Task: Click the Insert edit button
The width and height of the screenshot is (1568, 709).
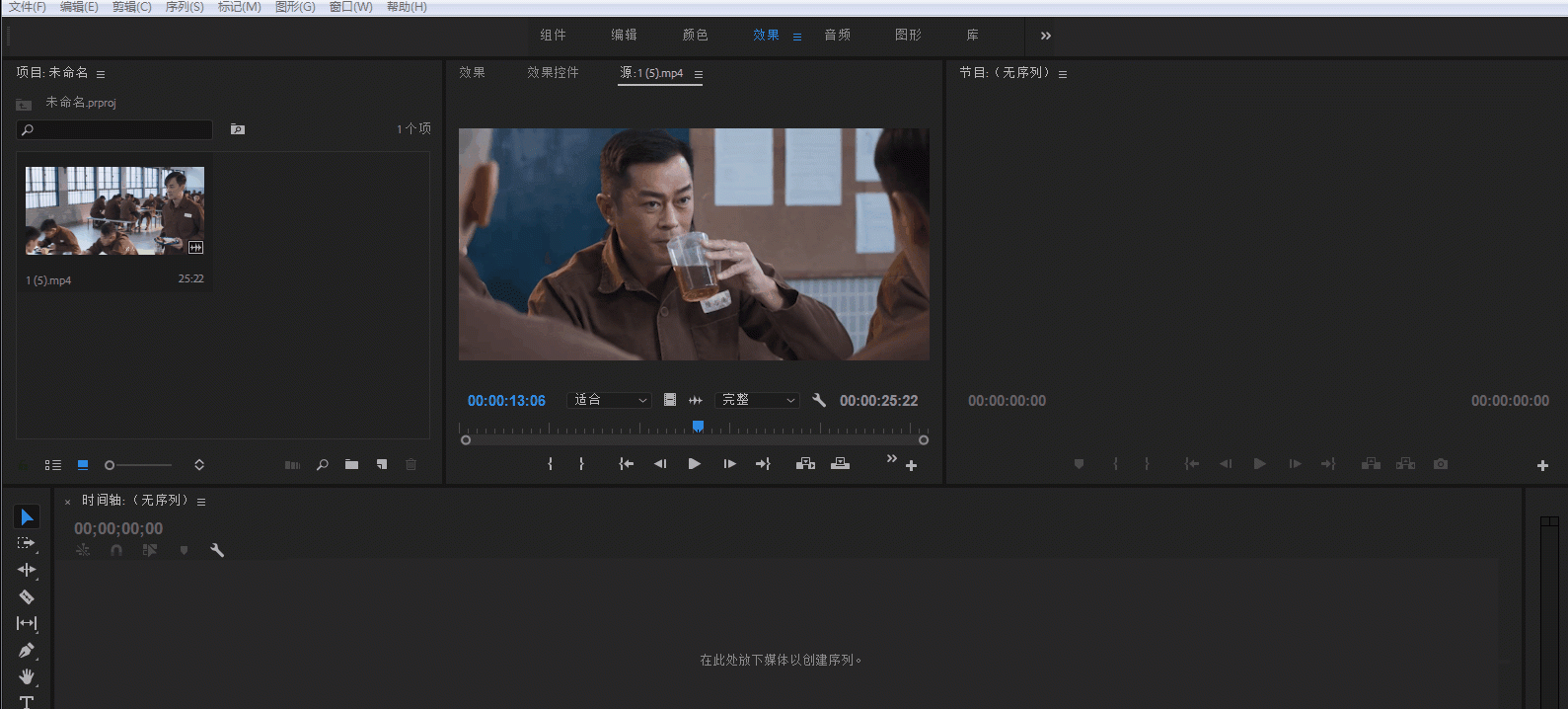Action: coord(805,464)
